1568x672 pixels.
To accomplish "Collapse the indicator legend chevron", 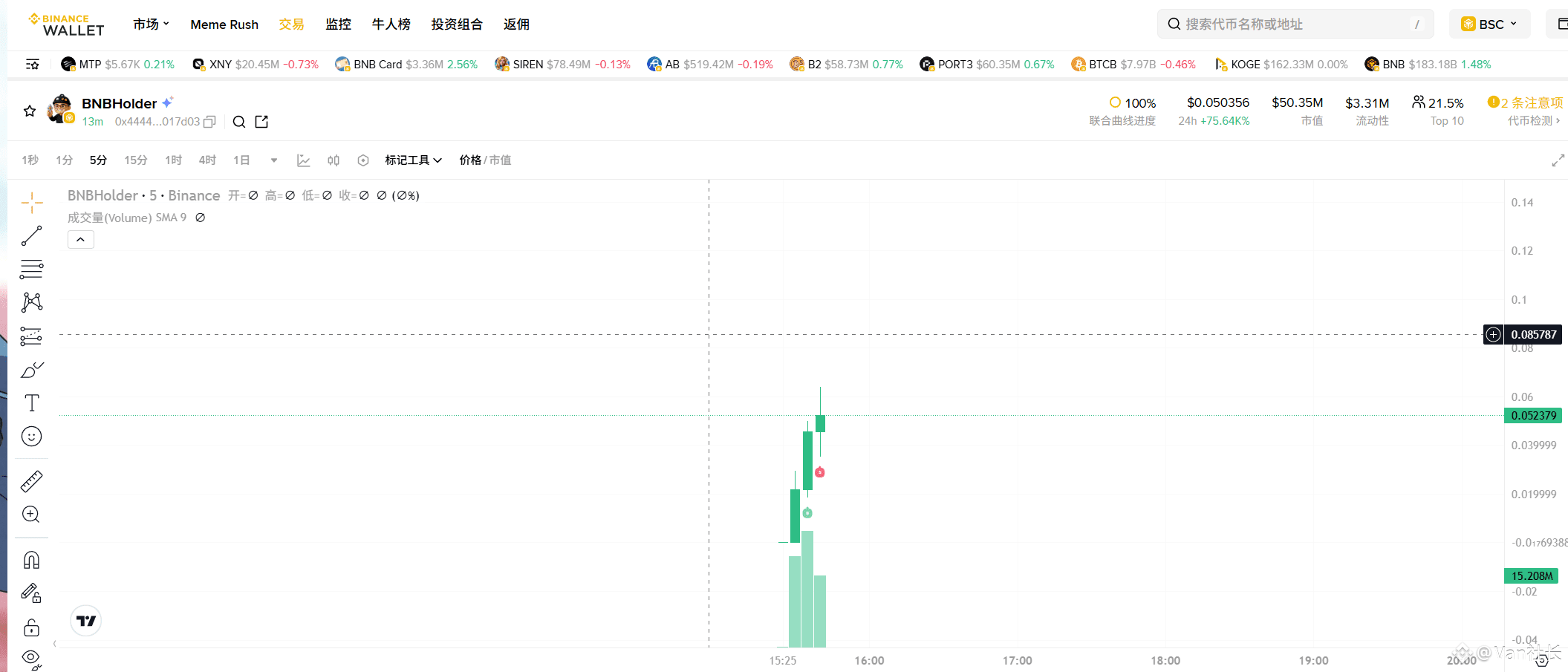I will point(80,240).
